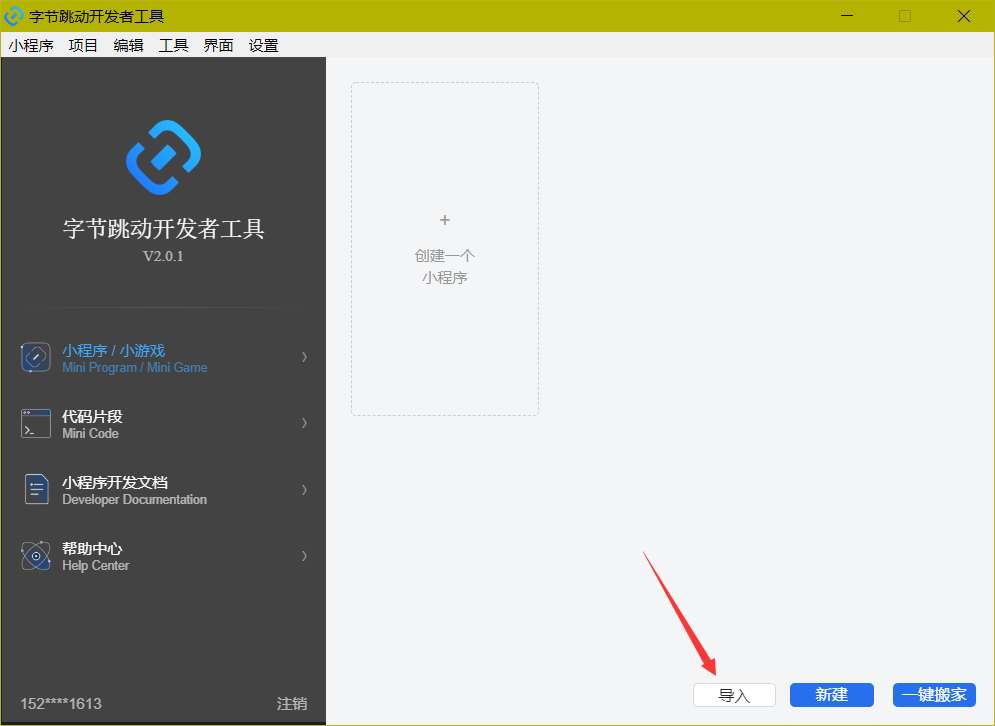
Task: Click the 创建一个小程序 placeholder card
Action: (x=445, y=249)
